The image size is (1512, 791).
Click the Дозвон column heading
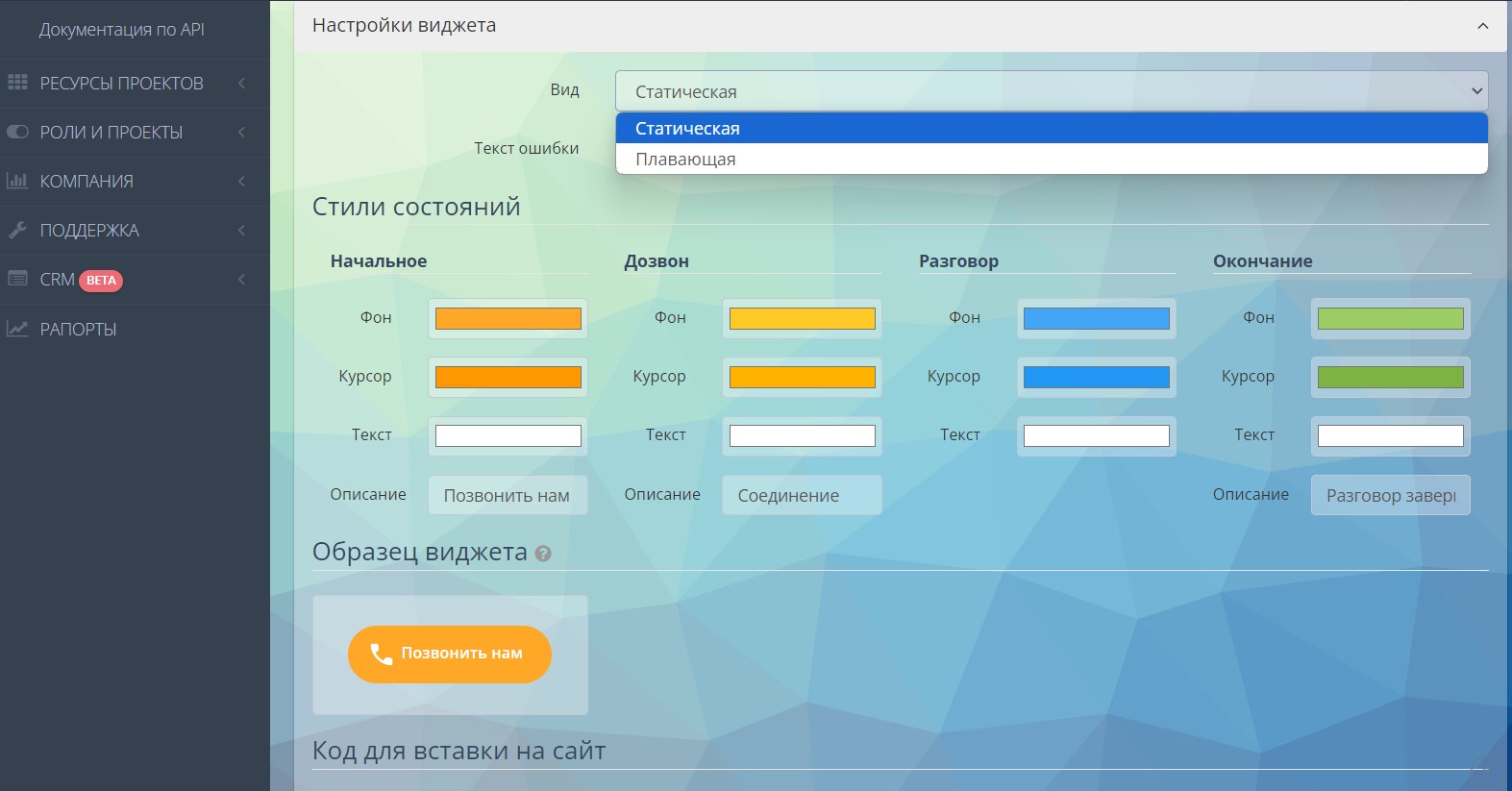657,261
